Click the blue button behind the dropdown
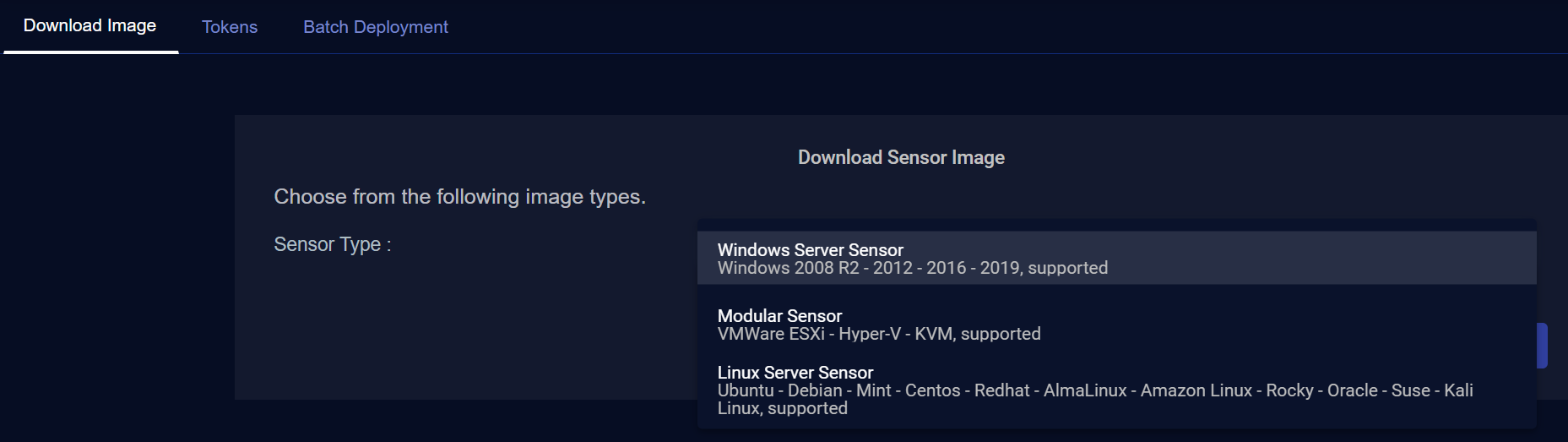The image size is (1568, 442). (x=1542, y=345)
